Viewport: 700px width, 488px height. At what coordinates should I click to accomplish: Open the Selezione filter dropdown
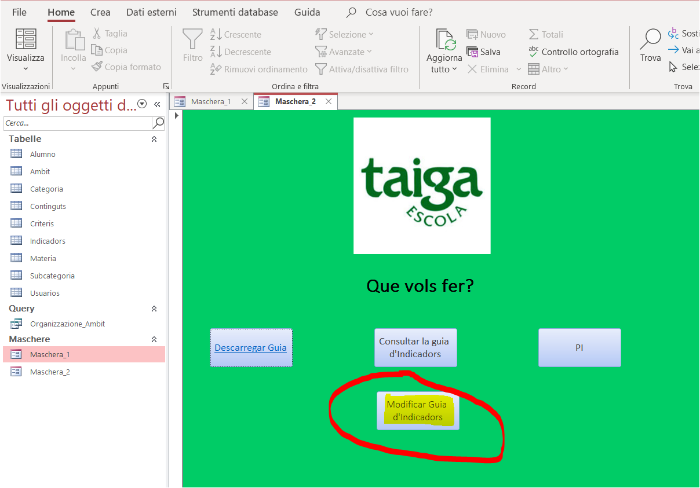[x=344, y=34]
